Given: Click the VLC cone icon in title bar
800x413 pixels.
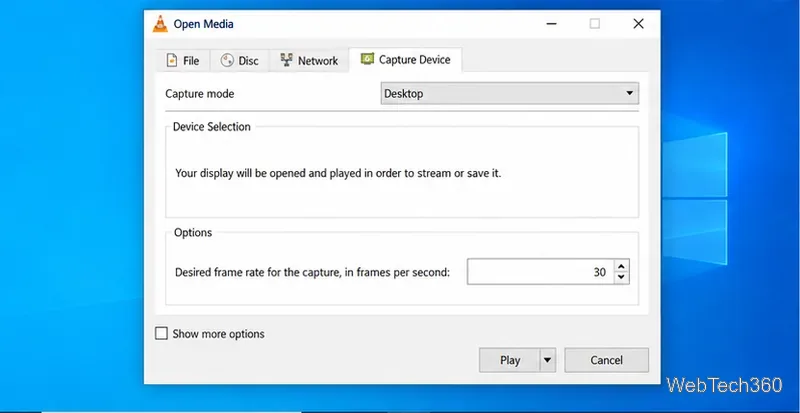Looking at the screenshot, I should (160, 24).
